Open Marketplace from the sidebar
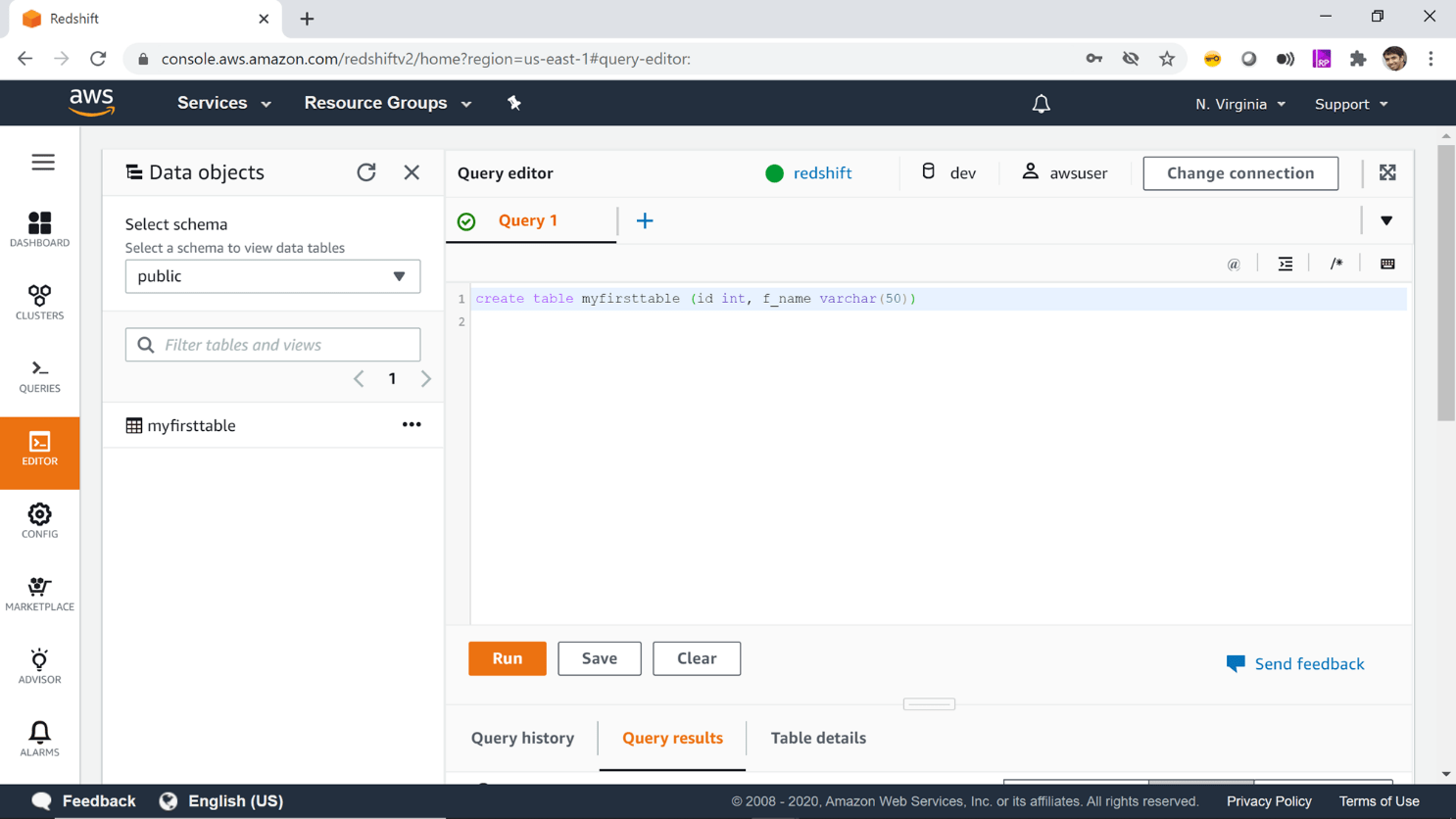This screenshot has width=1456, height=819. (39, 594)
